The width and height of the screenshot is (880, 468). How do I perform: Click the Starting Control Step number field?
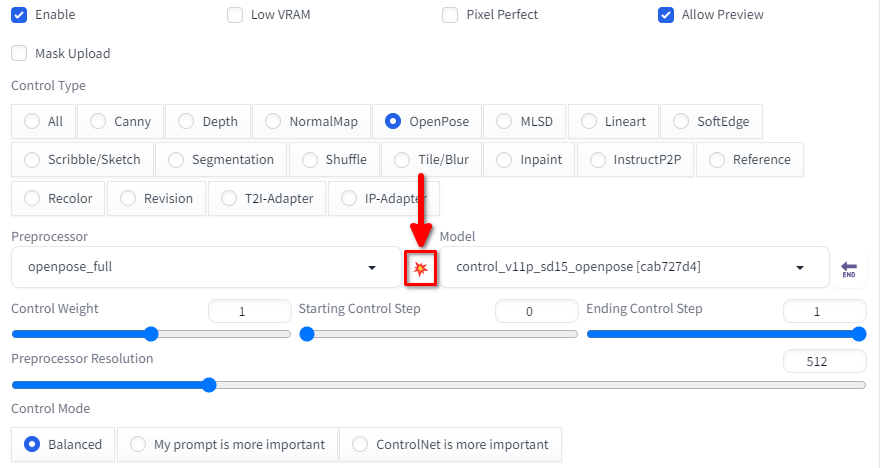537,311
